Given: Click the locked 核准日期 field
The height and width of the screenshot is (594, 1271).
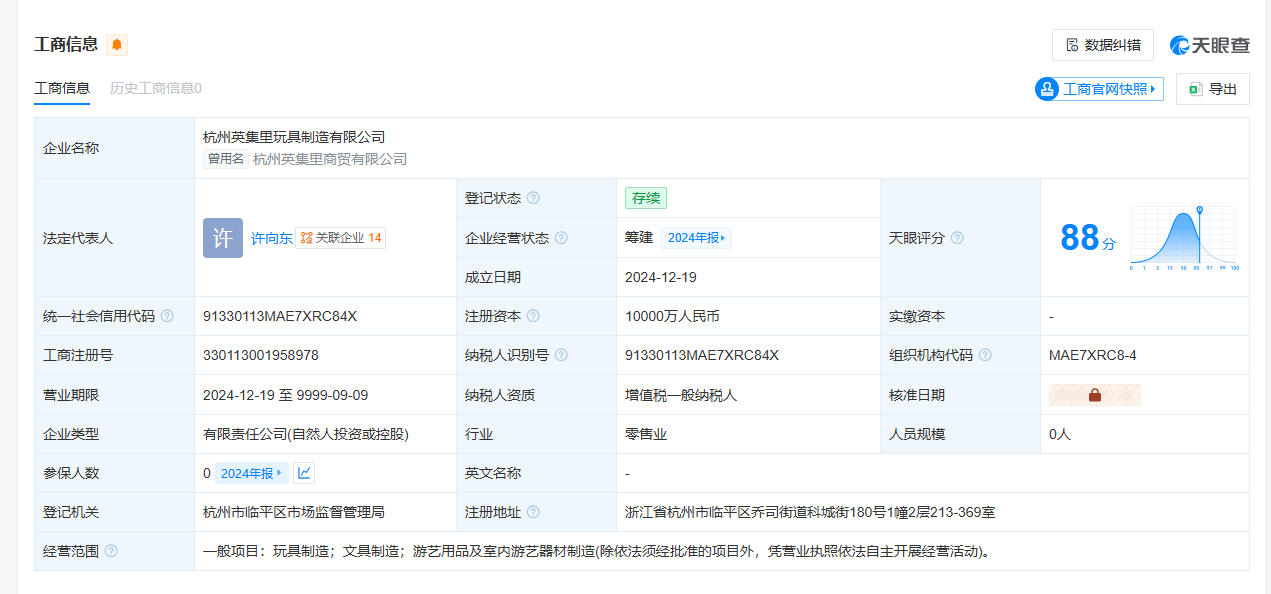Looking at the screenshot, I should coord(1094,395).
